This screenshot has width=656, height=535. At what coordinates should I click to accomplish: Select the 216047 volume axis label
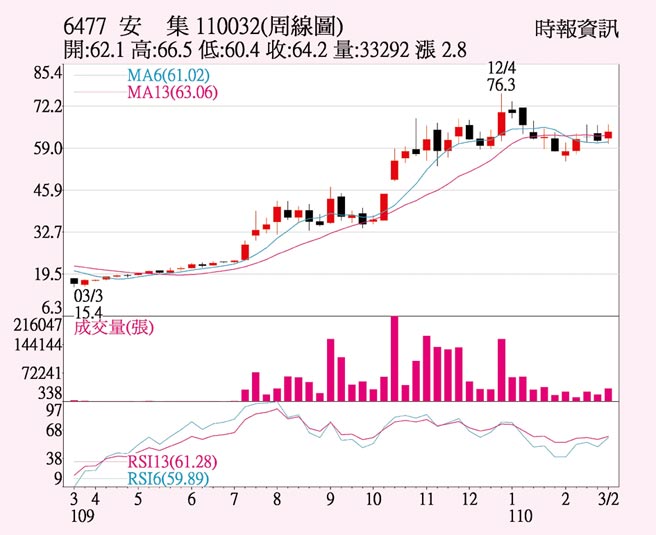click(x=40, y=325)
